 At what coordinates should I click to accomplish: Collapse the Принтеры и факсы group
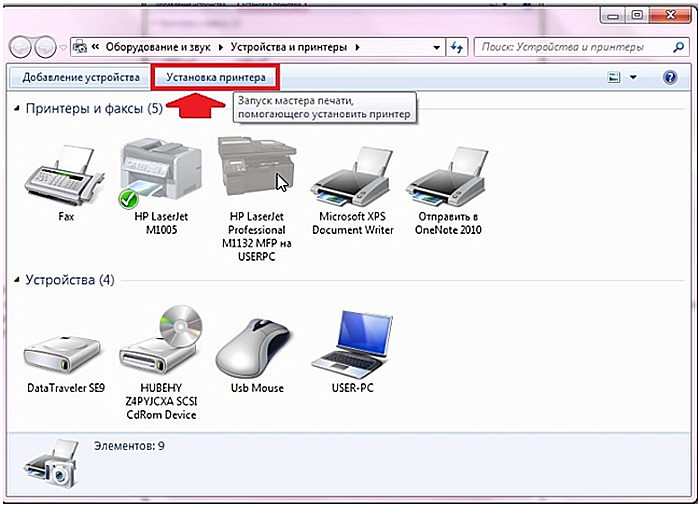(17, 108)
